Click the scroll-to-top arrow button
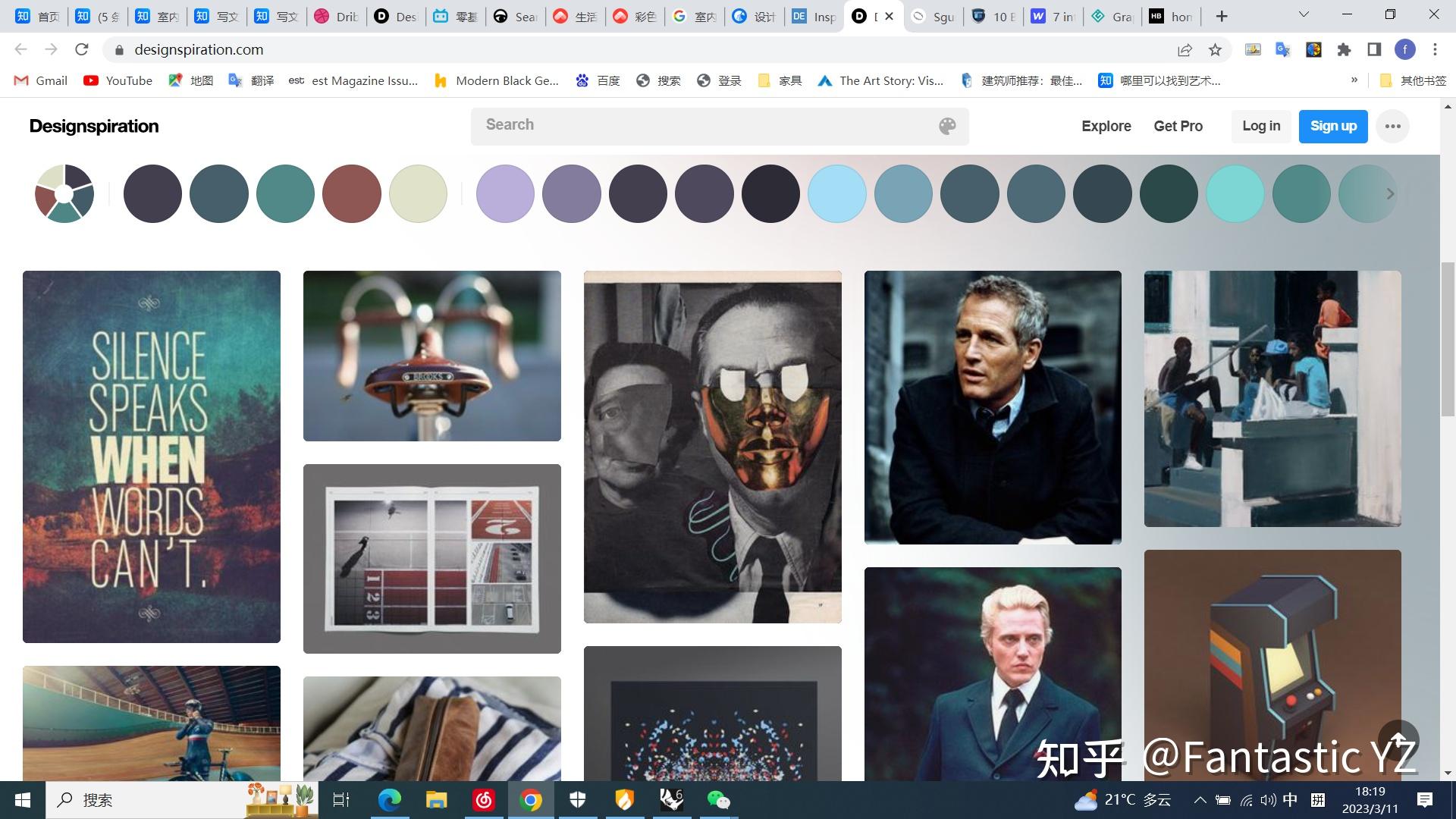 point(1399,740)
